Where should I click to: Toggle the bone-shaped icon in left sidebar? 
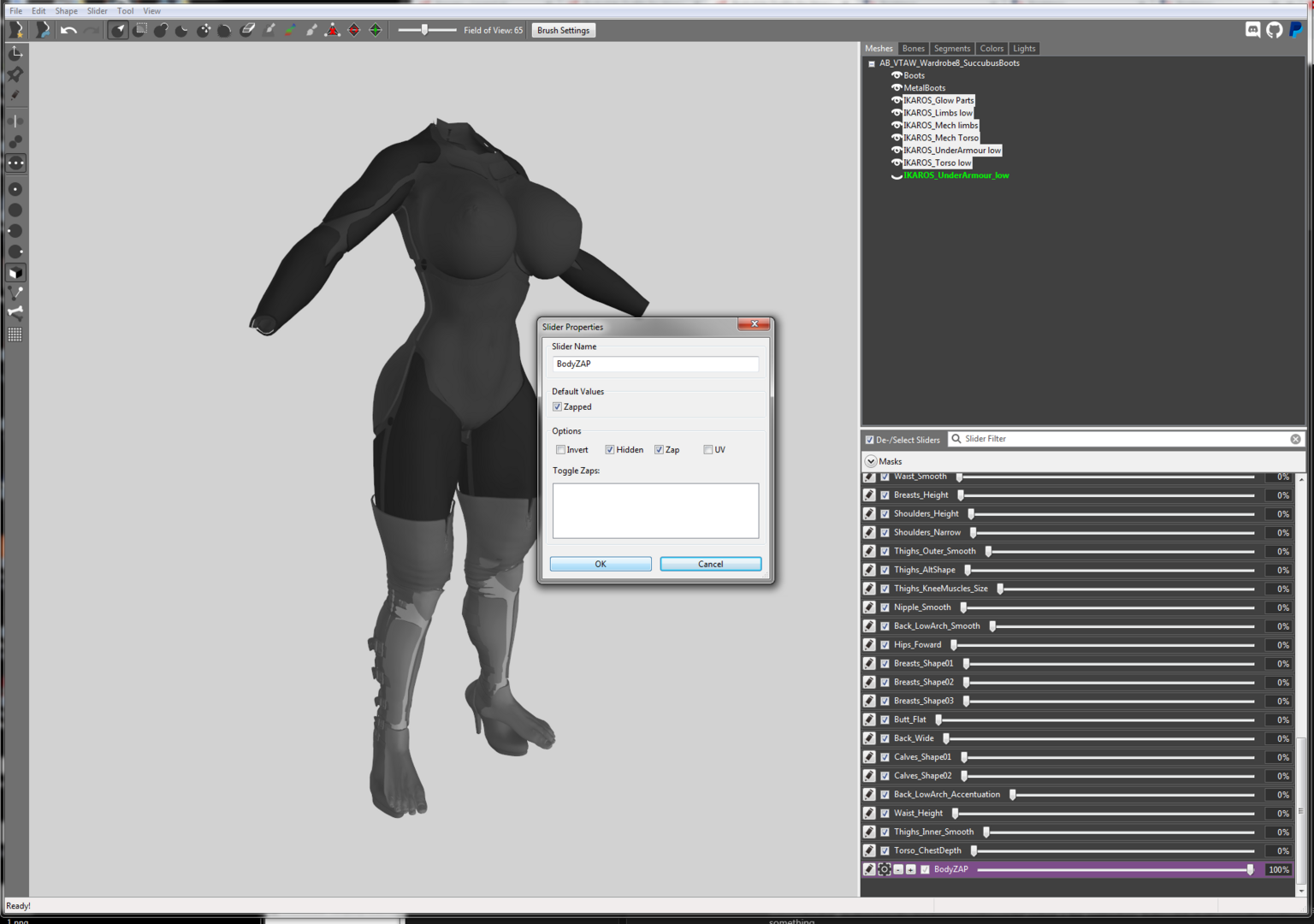coord(15,312)
